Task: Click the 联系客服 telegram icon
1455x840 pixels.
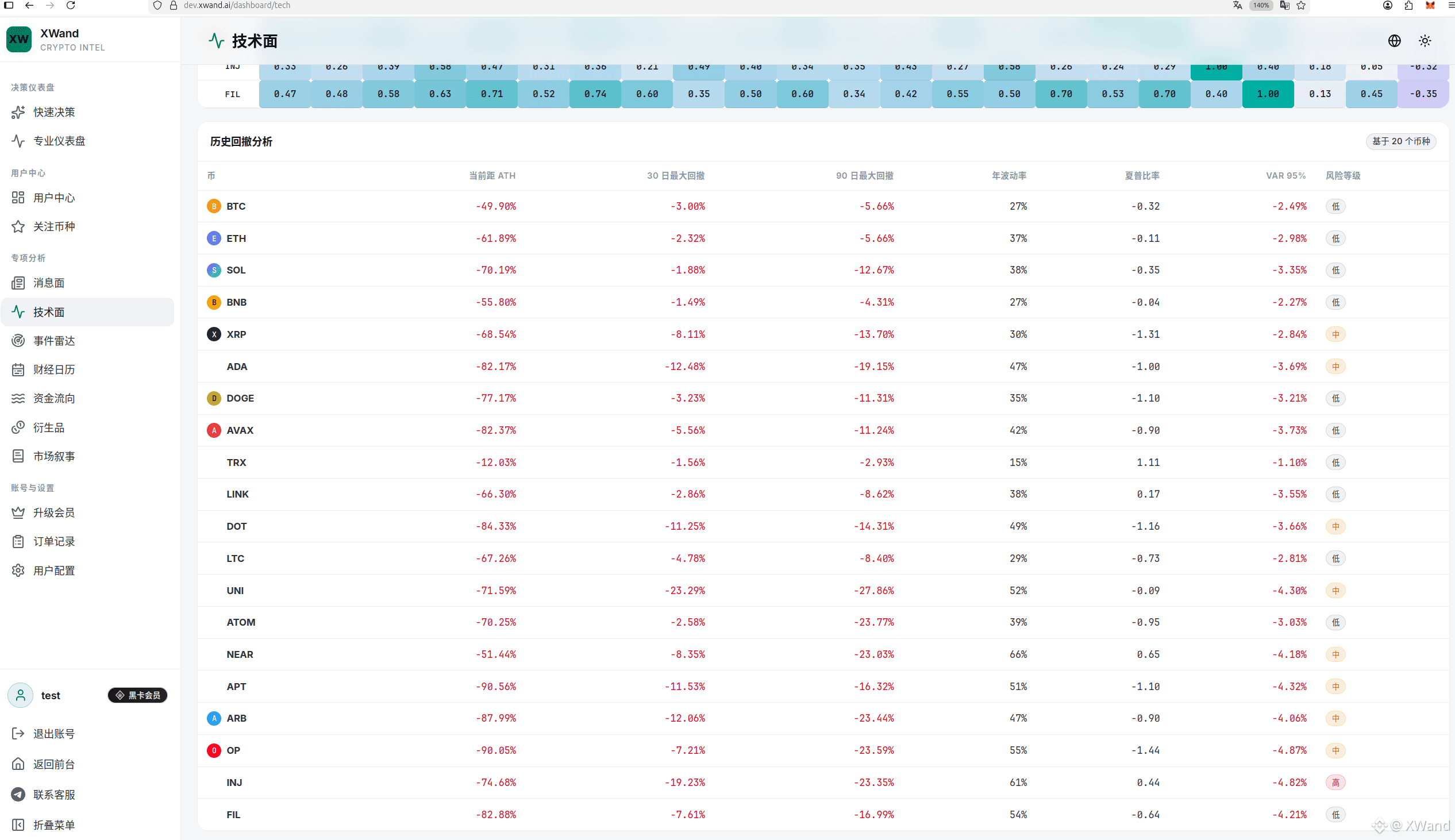Action: point(18,795)
